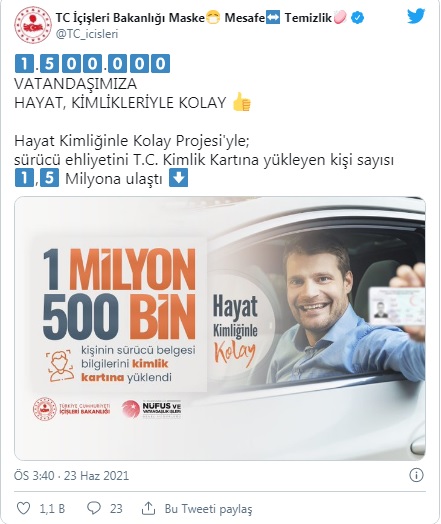This screenshot has width=441, height=524.
Task: Click the 23 replies count
Action: tap(116, 509)
